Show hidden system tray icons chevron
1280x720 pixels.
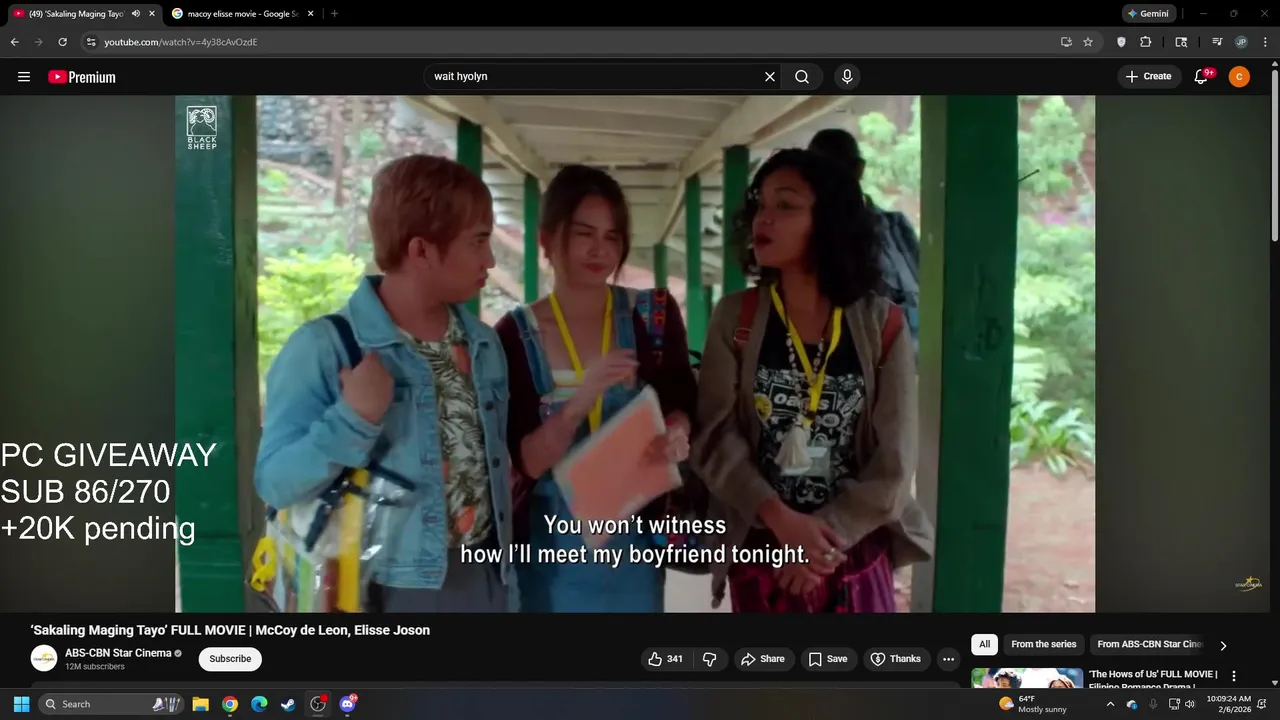1110,704
